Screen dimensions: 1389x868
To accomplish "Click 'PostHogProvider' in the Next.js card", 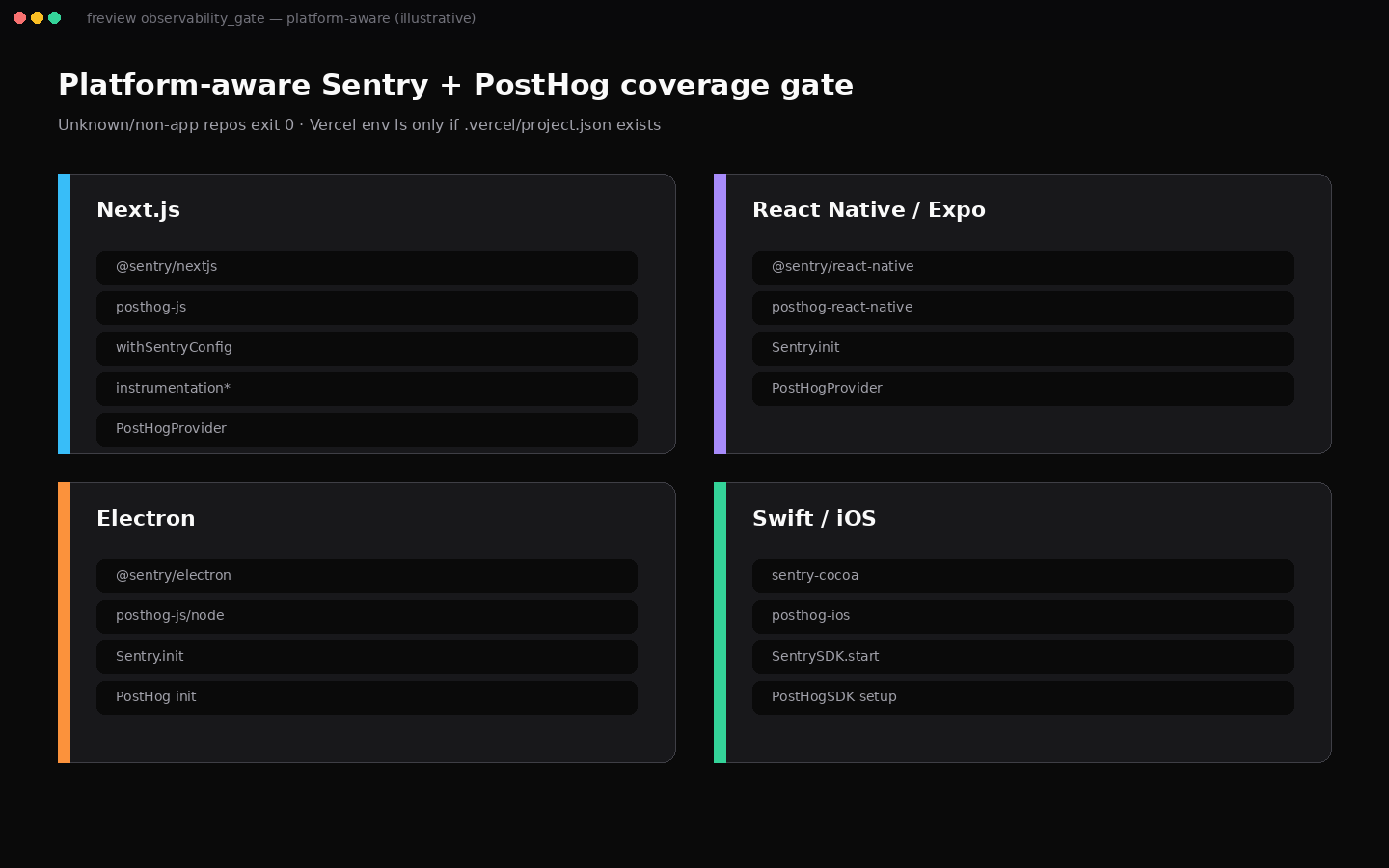I will (x=367, y=429).
